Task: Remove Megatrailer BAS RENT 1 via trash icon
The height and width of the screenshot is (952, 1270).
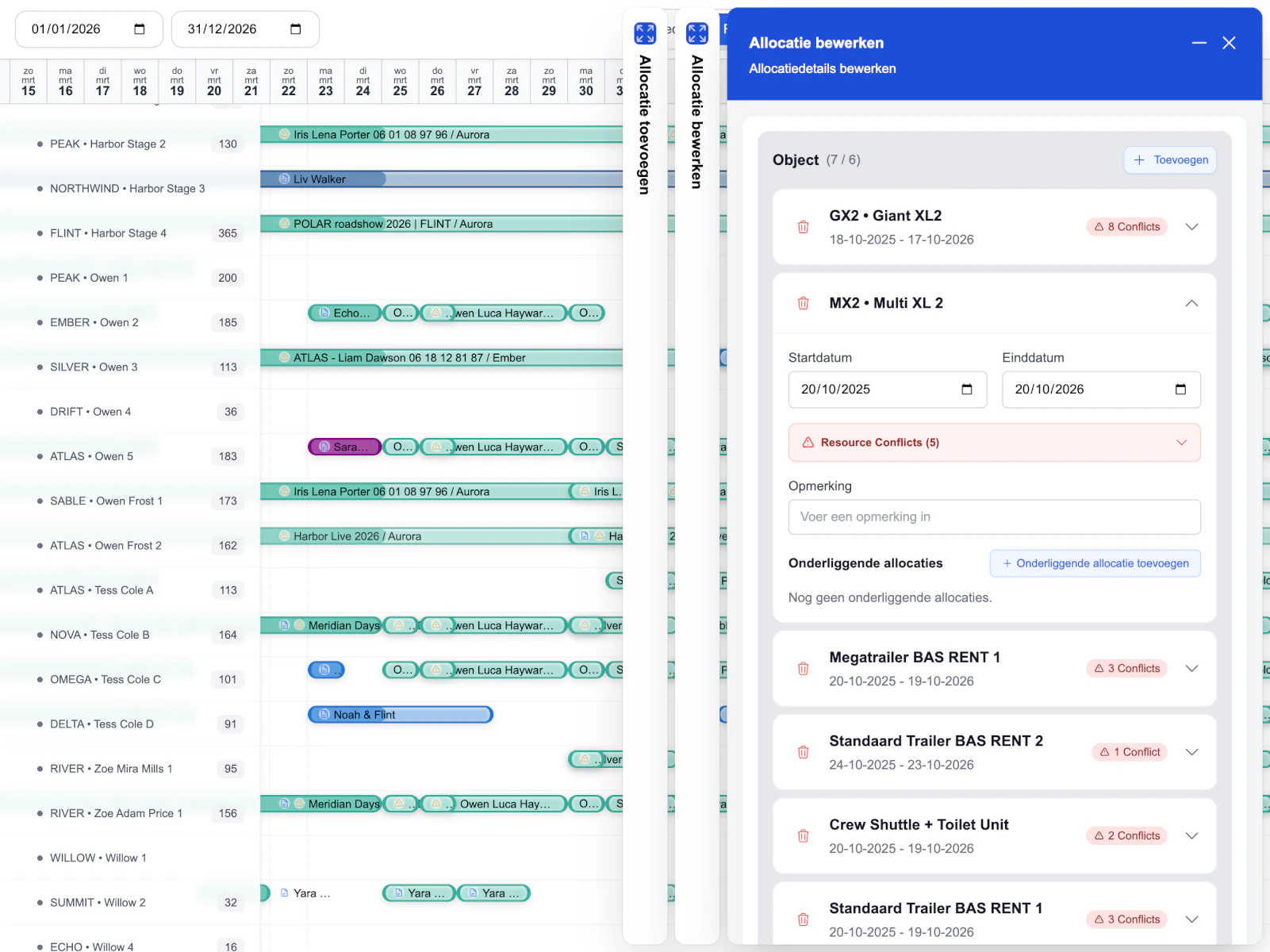Action: [803, 669]
